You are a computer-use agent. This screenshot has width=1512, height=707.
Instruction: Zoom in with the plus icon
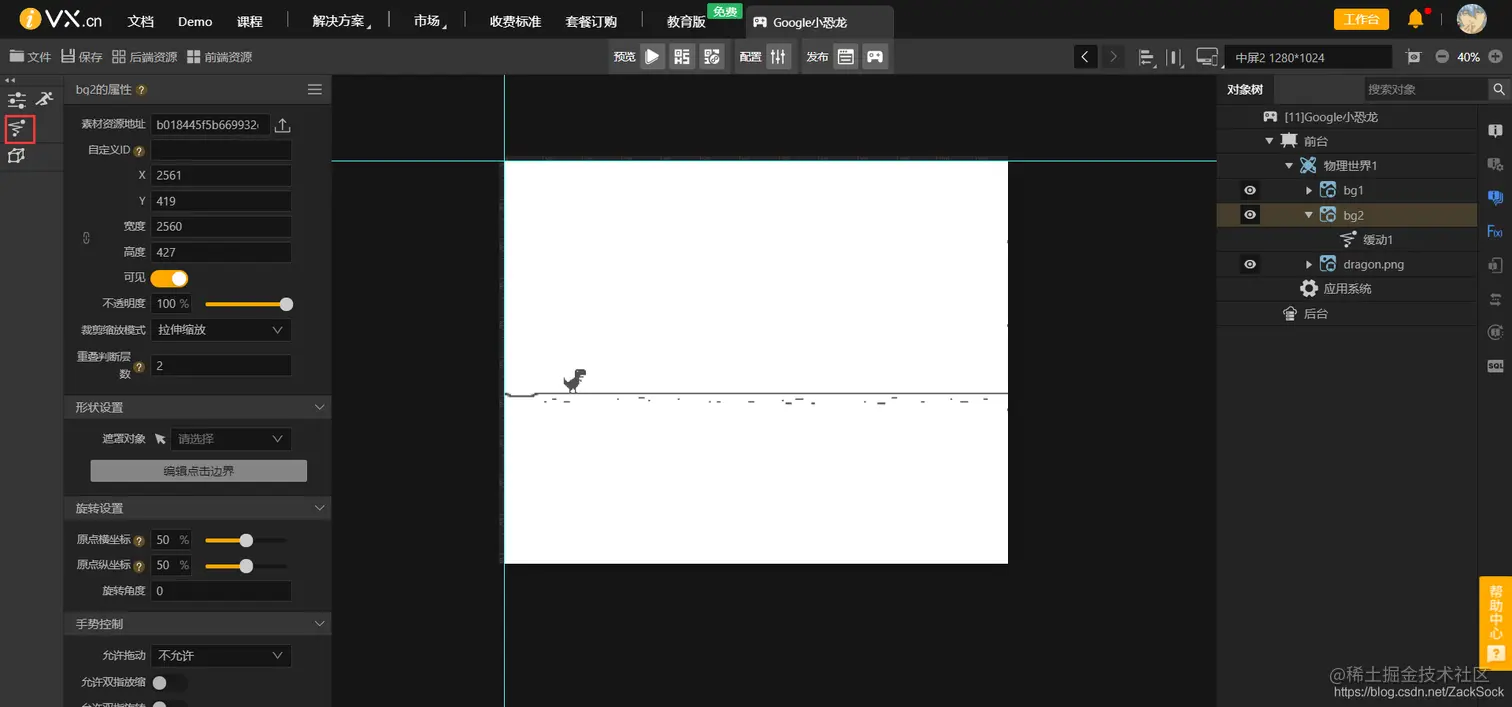[1495, 57]
